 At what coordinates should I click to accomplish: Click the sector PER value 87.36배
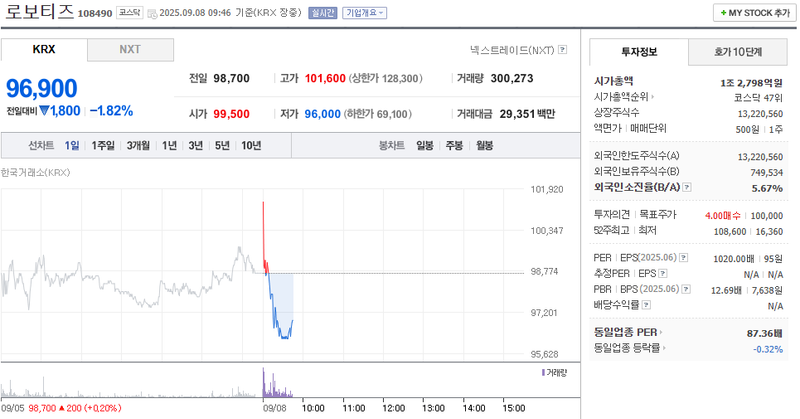[x=764, y=333]
